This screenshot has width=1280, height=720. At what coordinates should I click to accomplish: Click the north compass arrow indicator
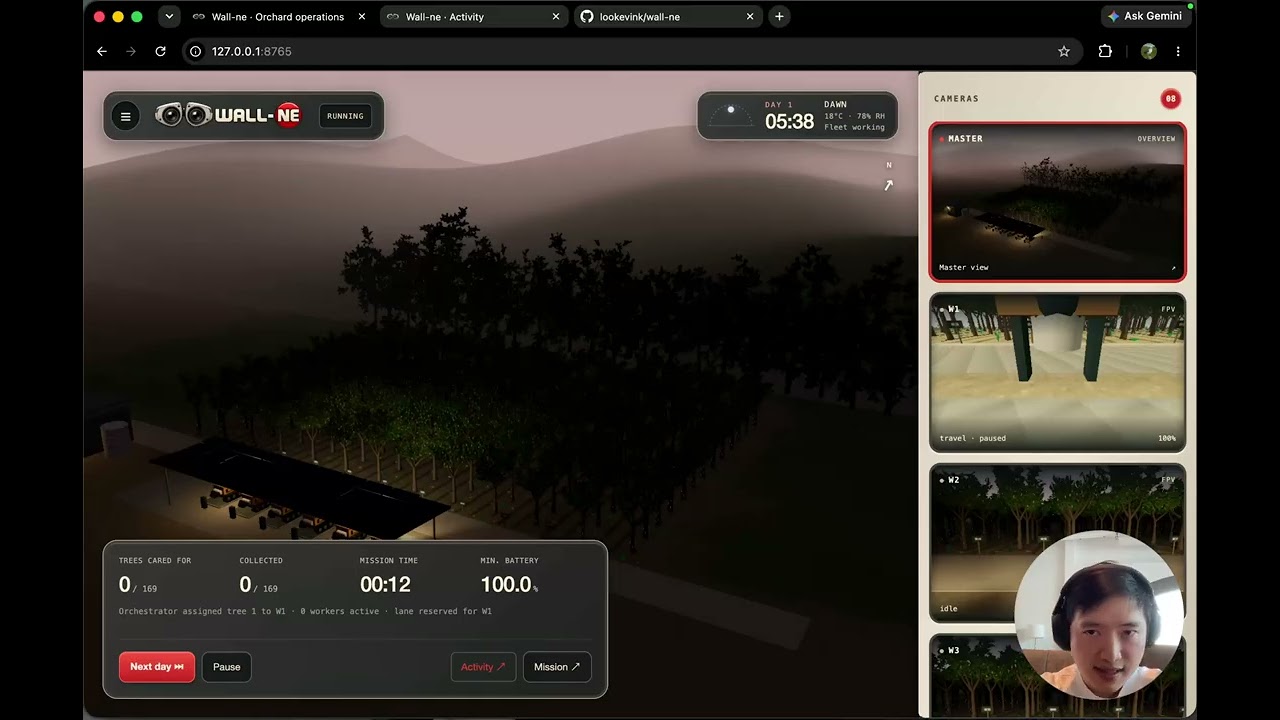pos(888,185)
